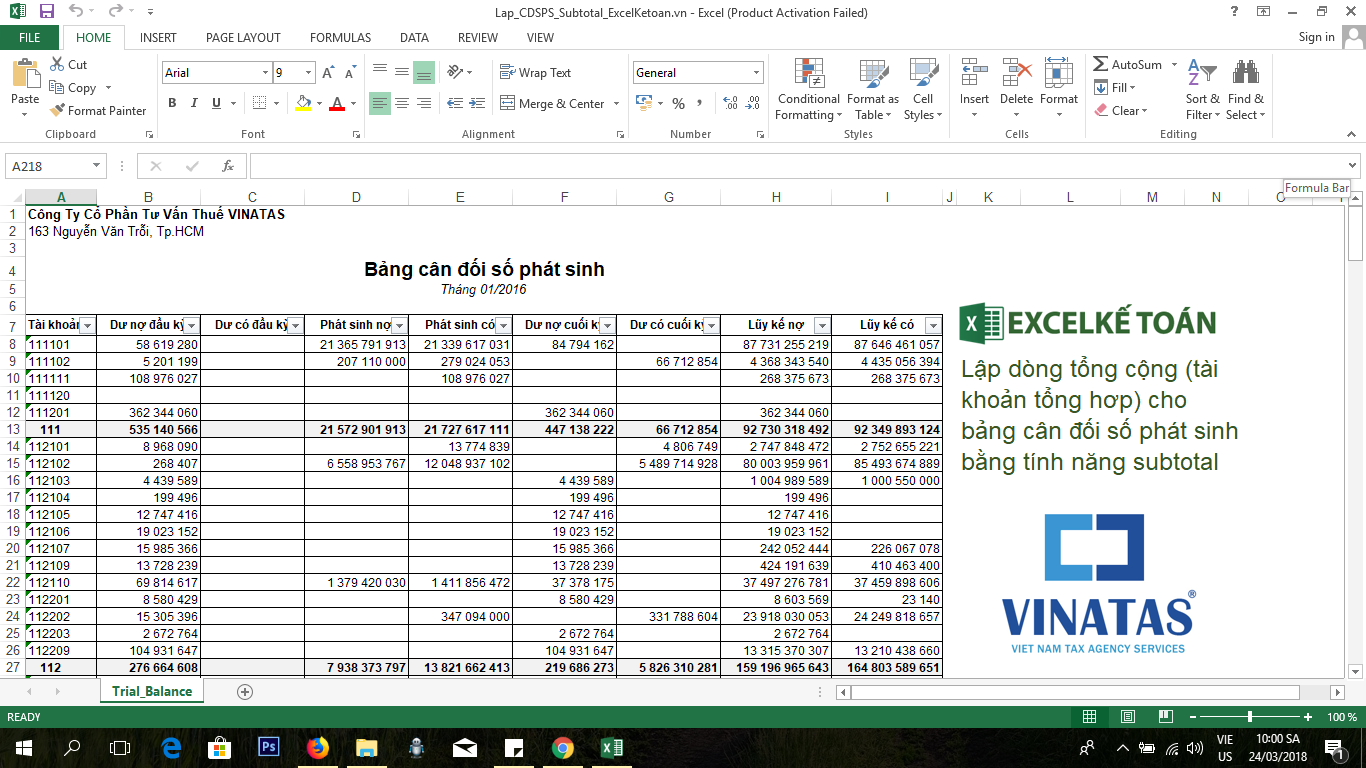This screenshot has height=768, width=1366.
Task: Open the Find & Select menu
Action: [x=1245, y=90]
